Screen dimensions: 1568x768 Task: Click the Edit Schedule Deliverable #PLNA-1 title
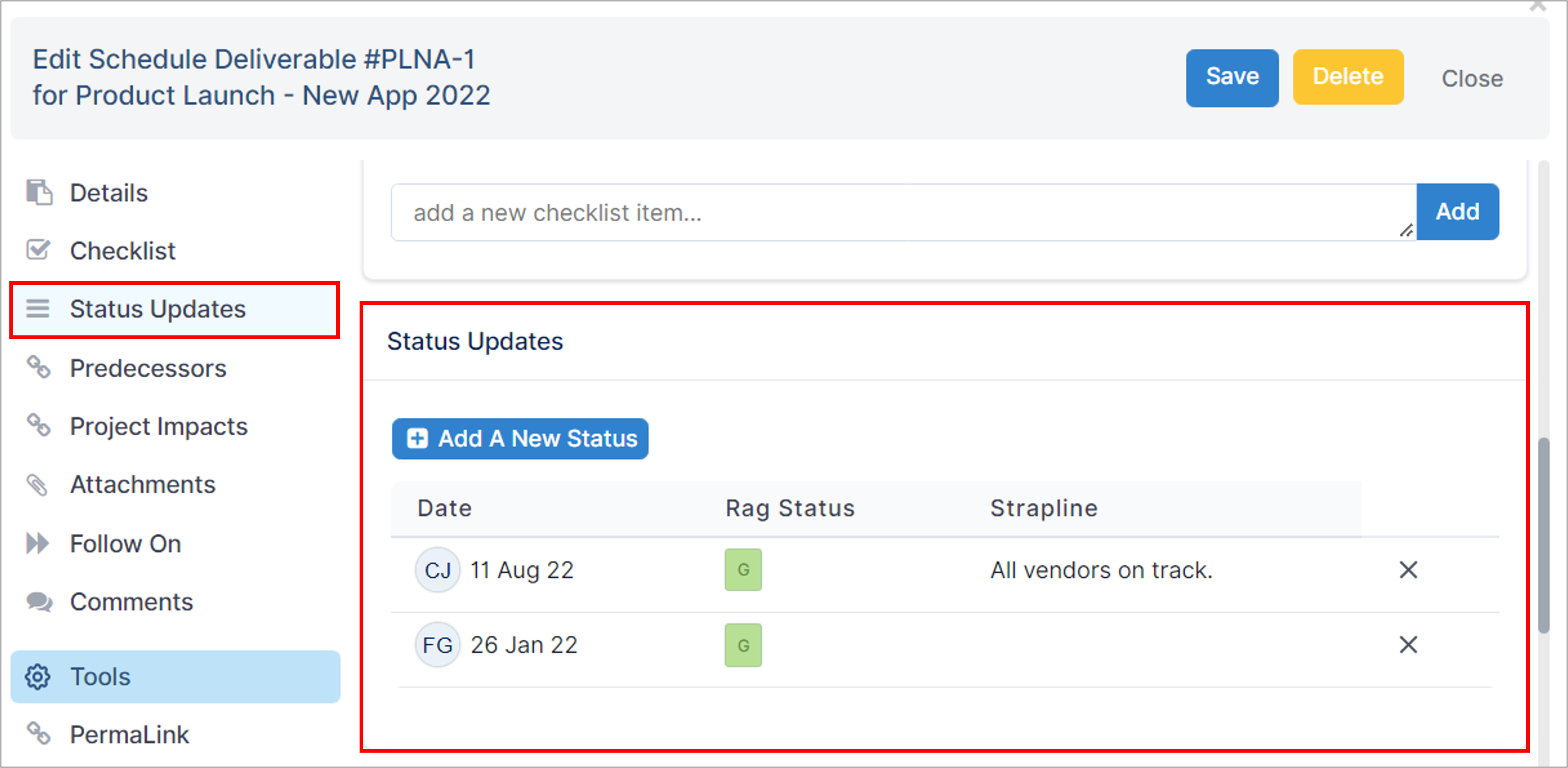(253, 59)
